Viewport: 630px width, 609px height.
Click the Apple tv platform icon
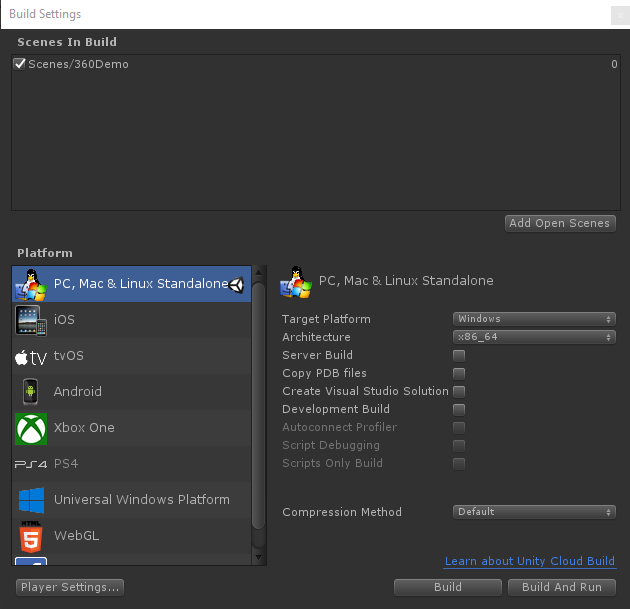(x=31, y=357)
